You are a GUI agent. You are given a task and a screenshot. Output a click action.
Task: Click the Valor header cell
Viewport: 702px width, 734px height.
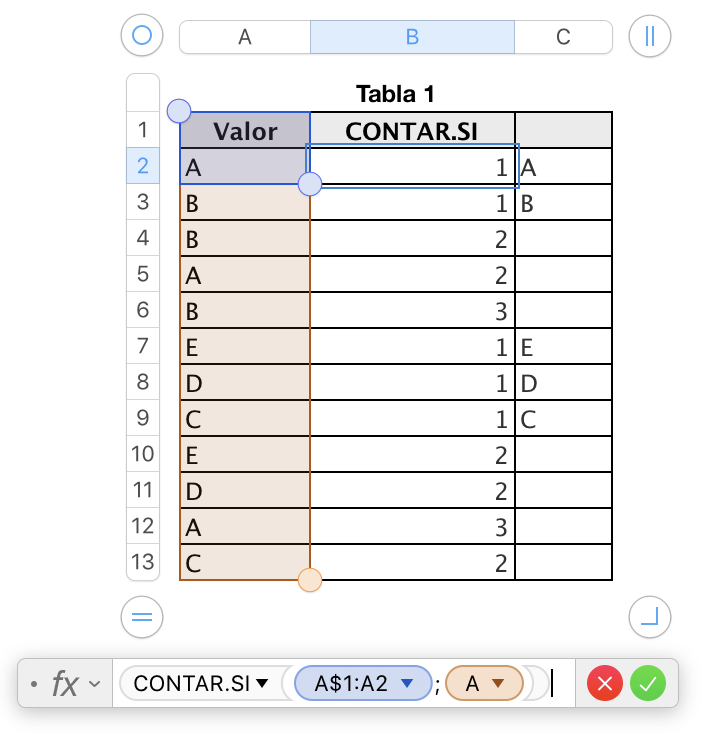click(245, 131)
